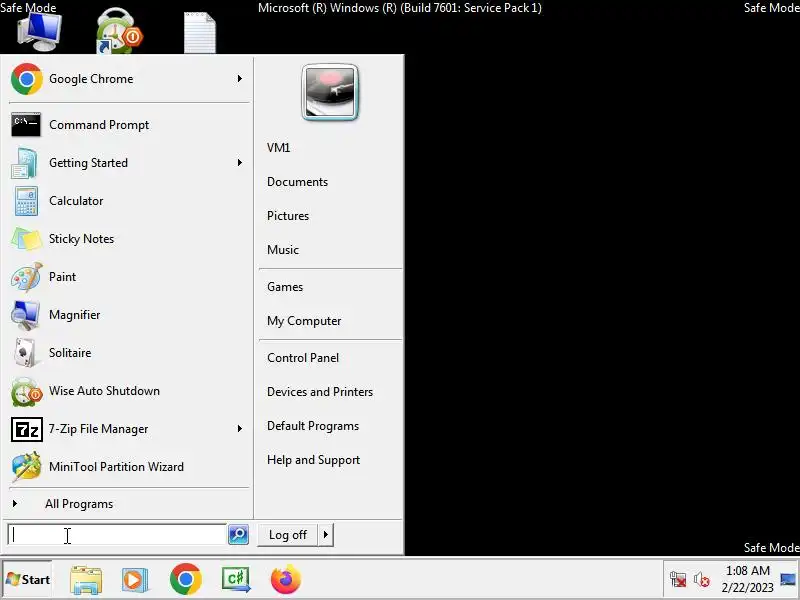Click the Getting Started icon

tap(24, 163)
